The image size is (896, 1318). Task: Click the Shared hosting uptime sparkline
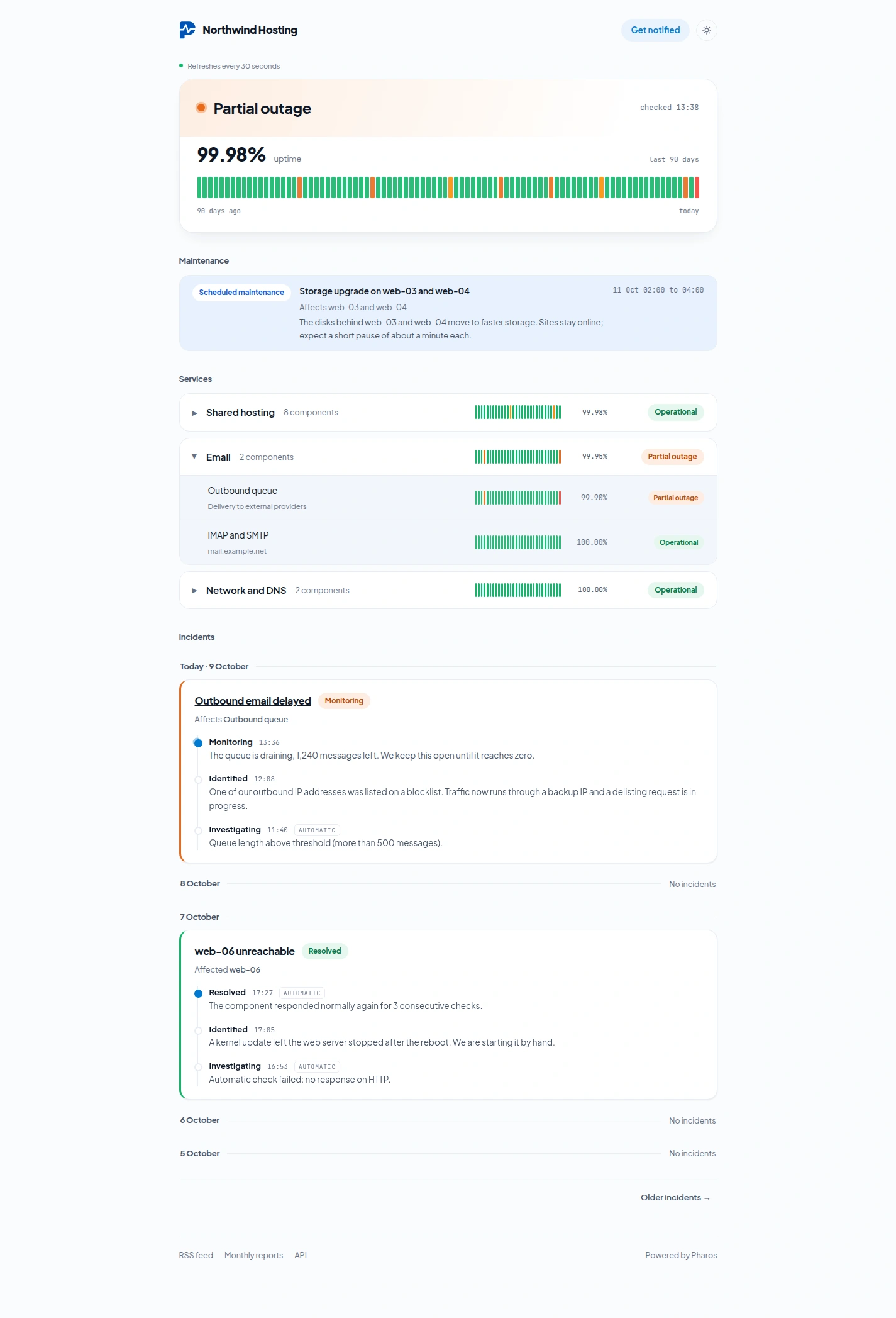pyautogui.click(x=518, y=412)
